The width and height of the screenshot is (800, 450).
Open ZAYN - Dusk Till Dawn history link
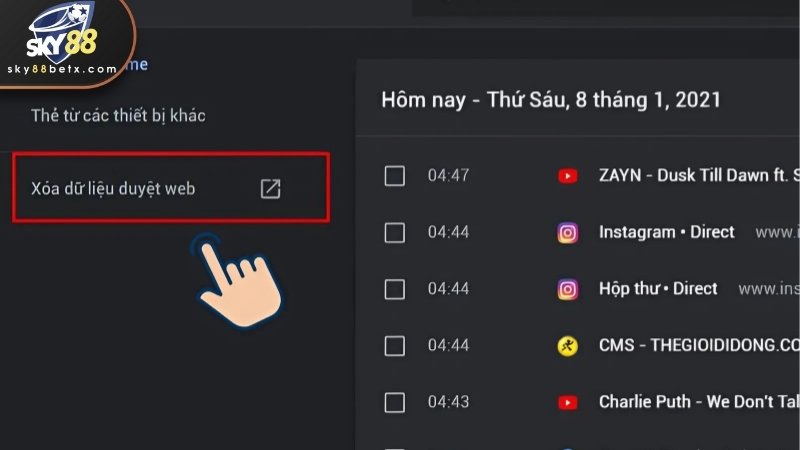(x=699, y=176)
